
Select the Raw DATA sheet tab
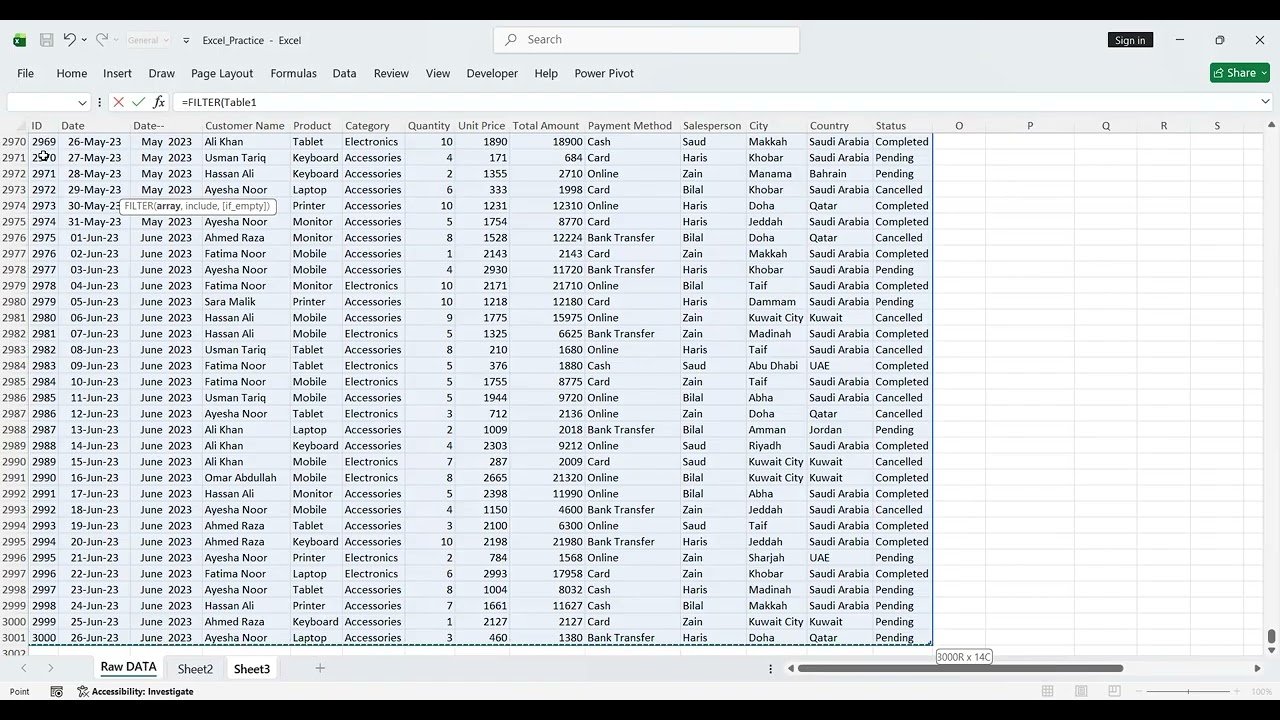point(128,668)
